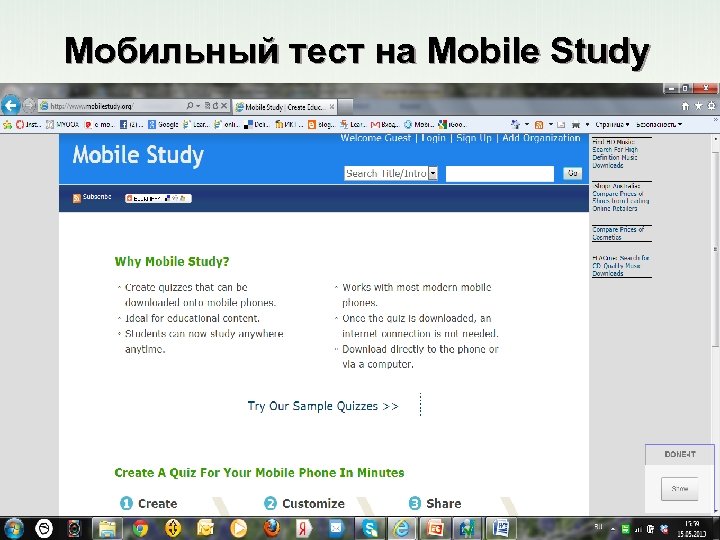The width and height of the screenshot is (720, 540).
Task: Click the Login link
Action: click(433, 138)
